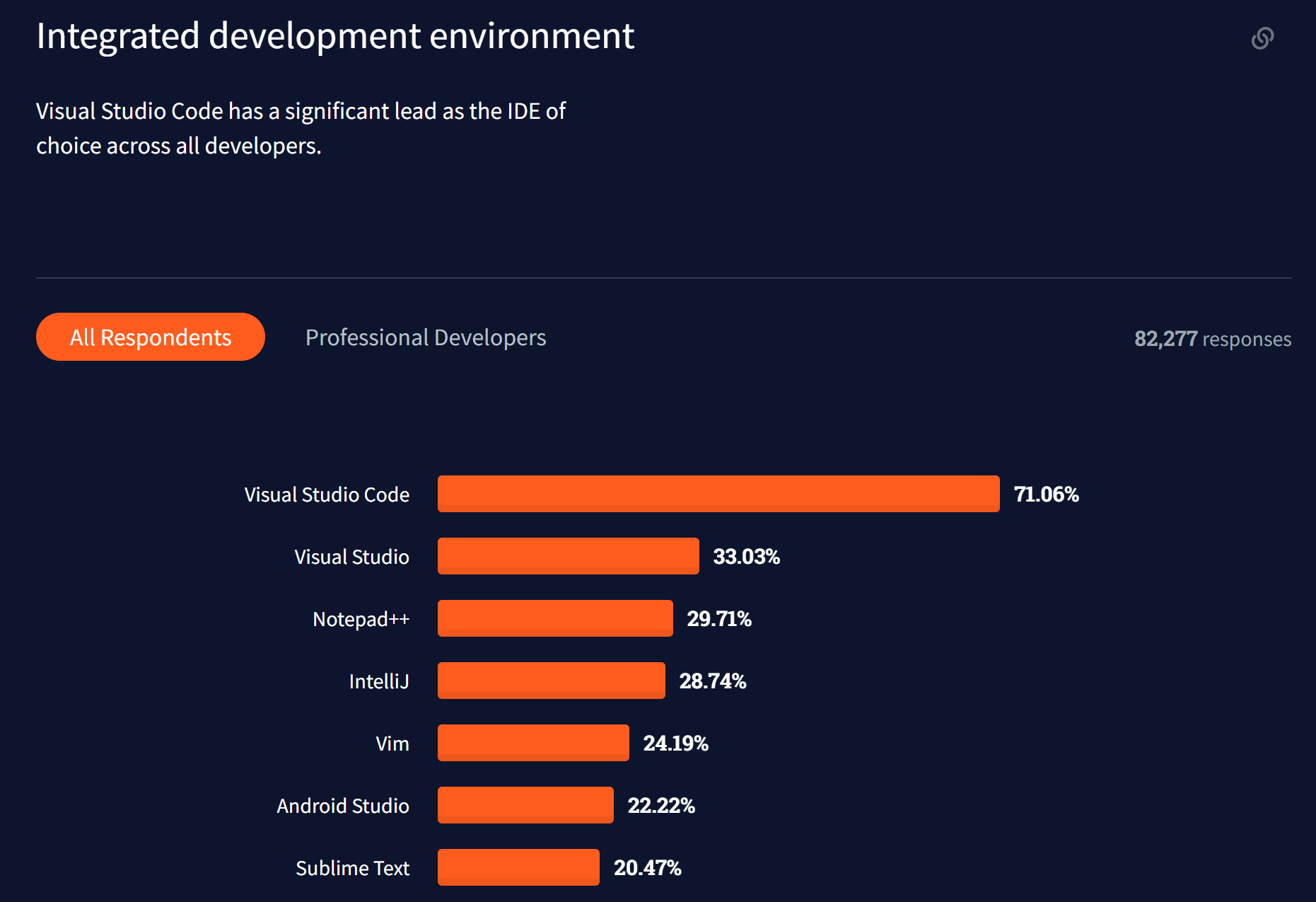Click the Vim row label
Image resolution: width=1316 pixels, height=902 pixels.
392,743
